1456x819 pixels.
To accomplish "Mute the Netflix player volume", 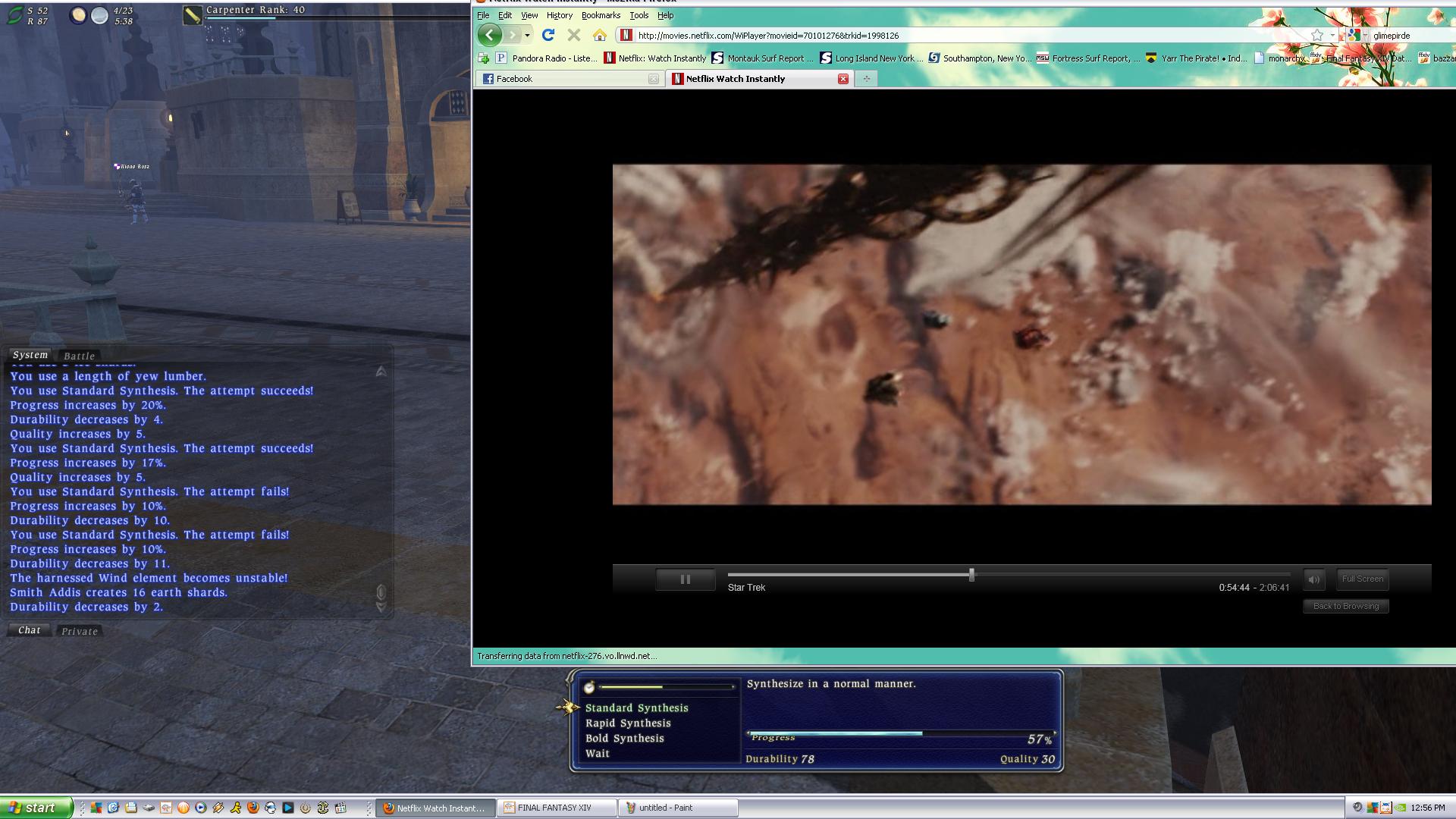I will 1314,579.
